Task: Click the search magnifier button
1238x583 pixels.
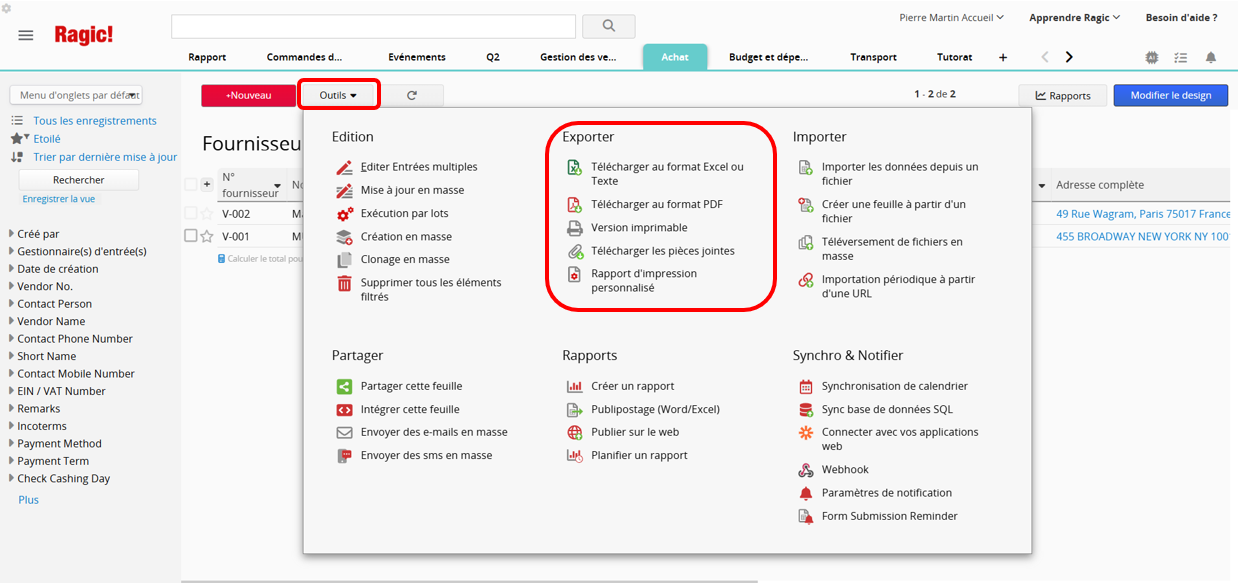Action: pyautogui.click(x=608, y=26)
